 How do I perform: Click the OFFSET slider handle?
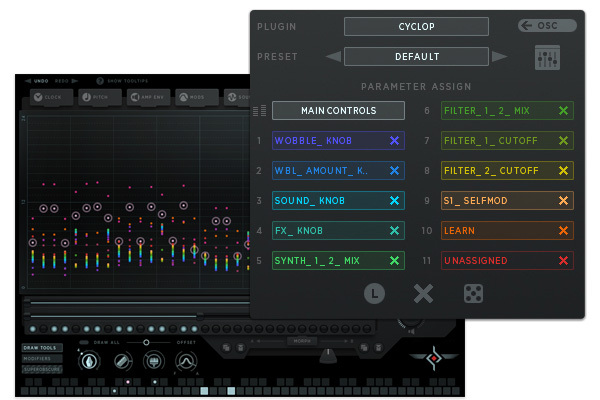click(x=146, y=342)
